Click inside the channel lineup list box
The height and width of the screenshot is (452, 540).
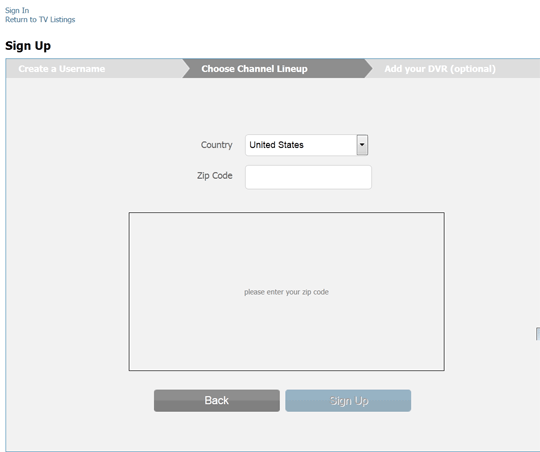(287, 291)
